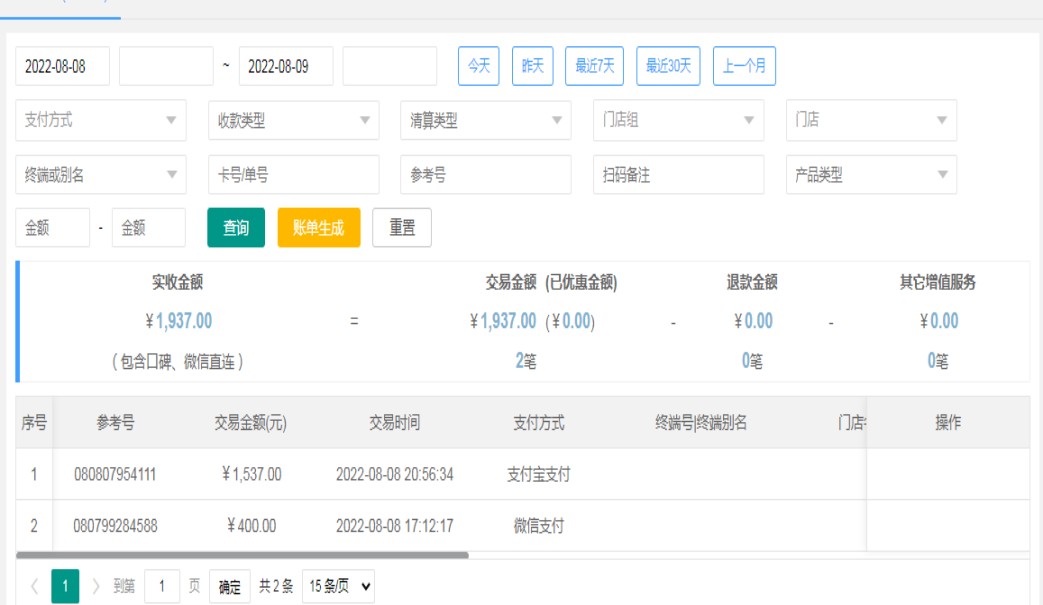Choose the 最近7天 date range
Viewport: 1043px width, 605px height.
tap(594, 66)
